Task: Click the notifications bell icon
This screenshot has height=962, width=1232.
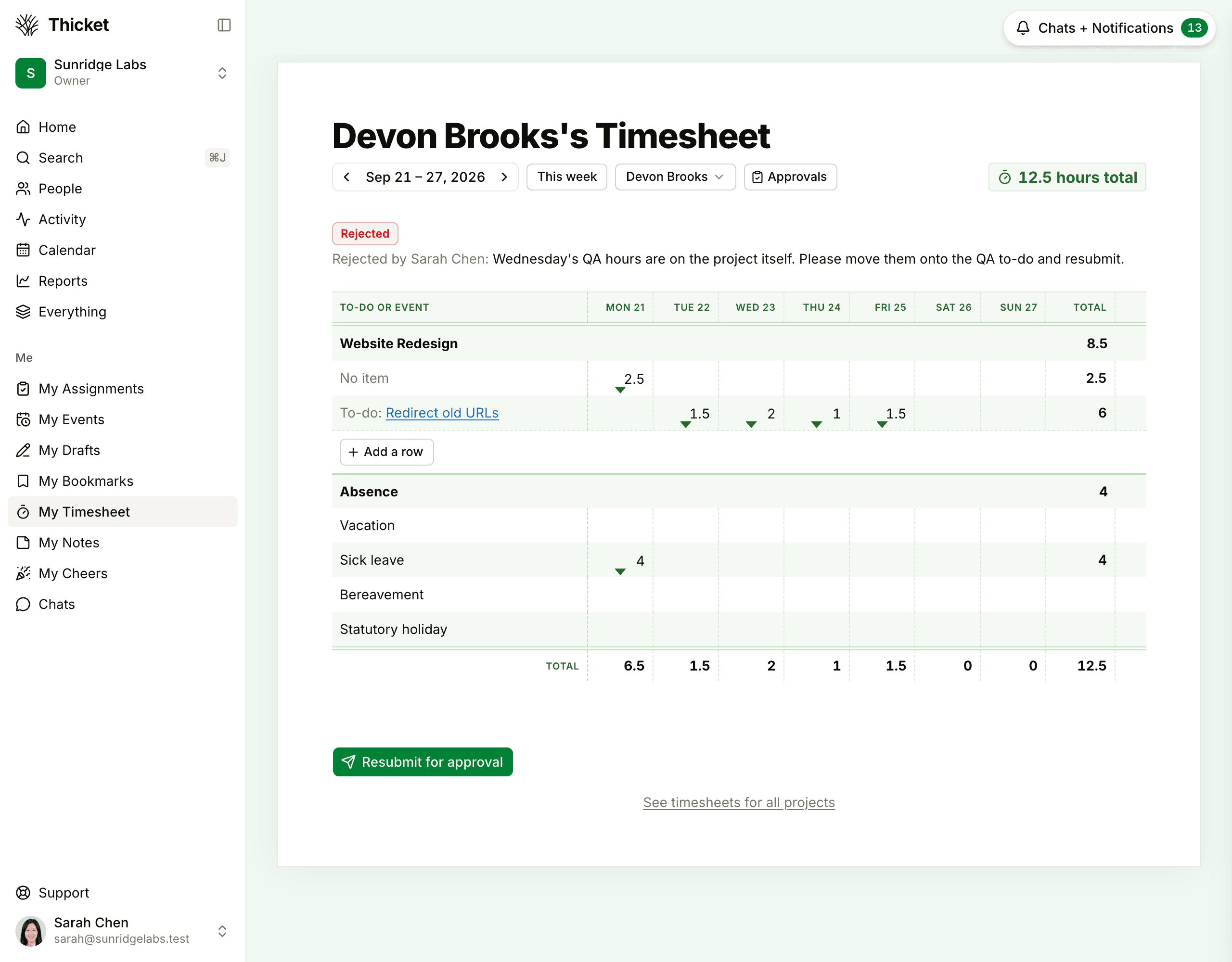Action: (1023, 27)
